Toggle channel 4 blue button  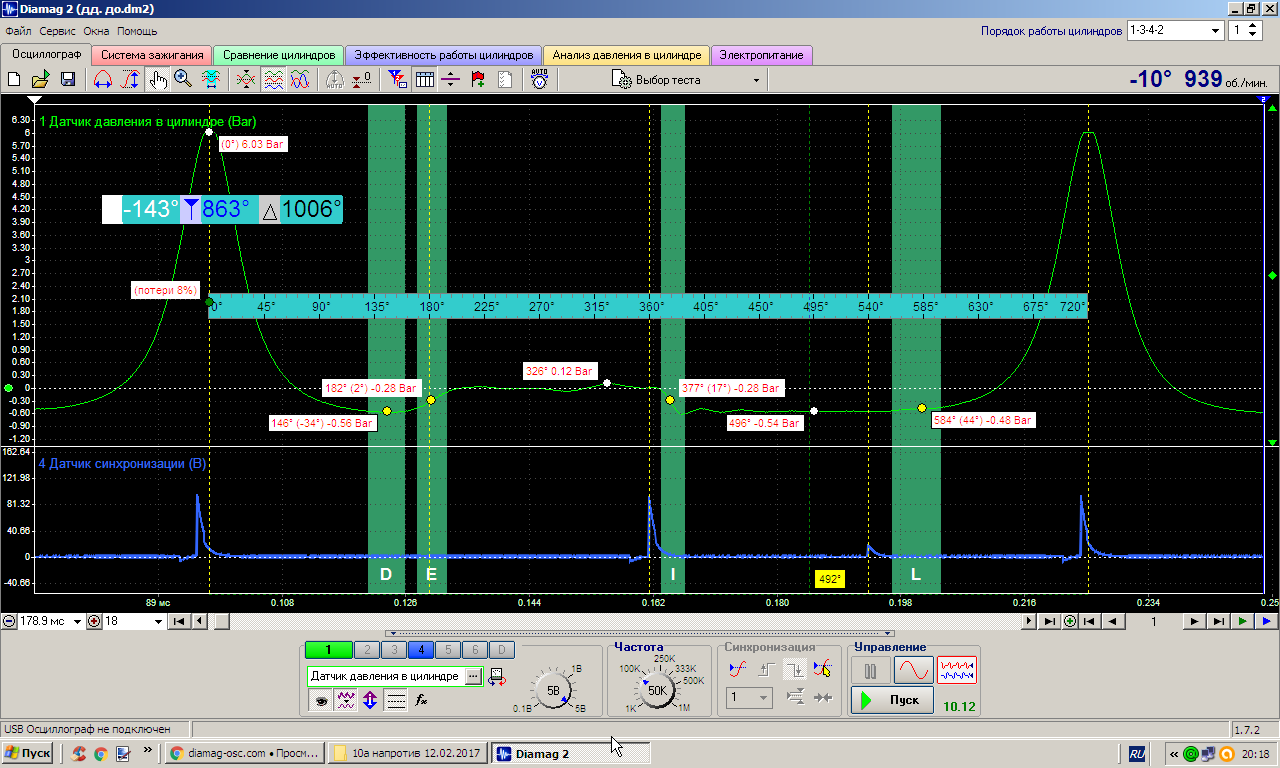point(420,650)
